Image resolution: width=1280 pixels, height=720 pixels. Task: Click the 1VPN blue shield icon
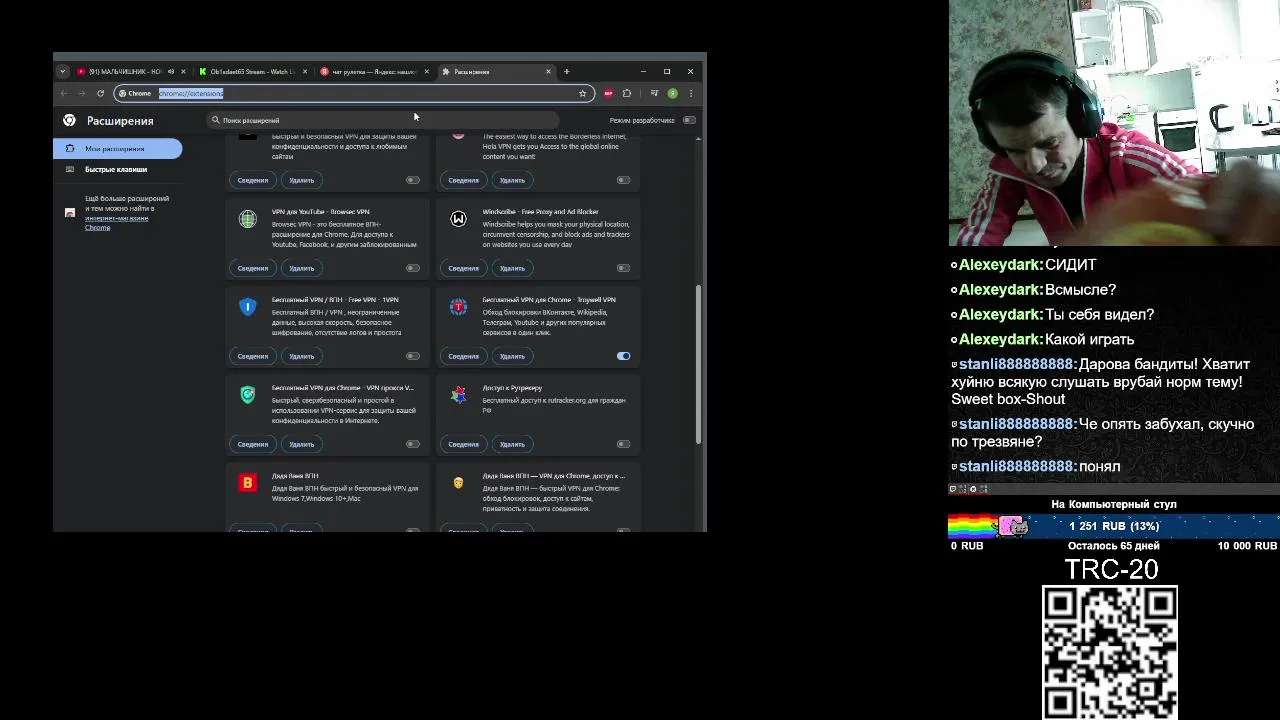coord(248,307)
